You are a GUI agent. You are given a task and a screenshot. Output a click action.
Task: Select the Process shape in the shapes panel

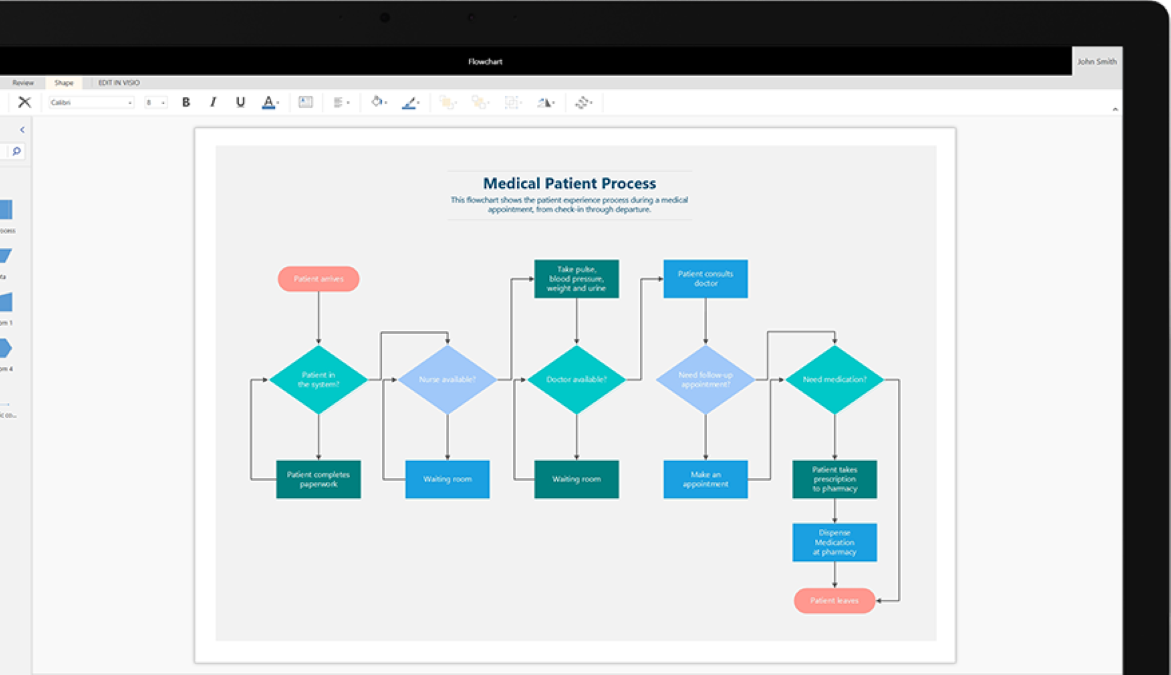[x=7, y=210]
